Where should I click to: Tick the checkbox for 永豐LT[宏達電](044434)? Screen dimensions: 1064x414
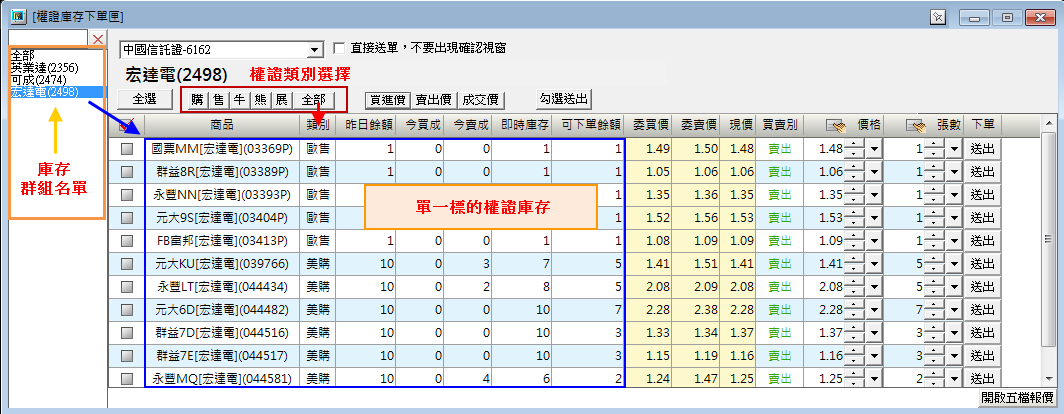pyautogui.click(x=127, y=287)
